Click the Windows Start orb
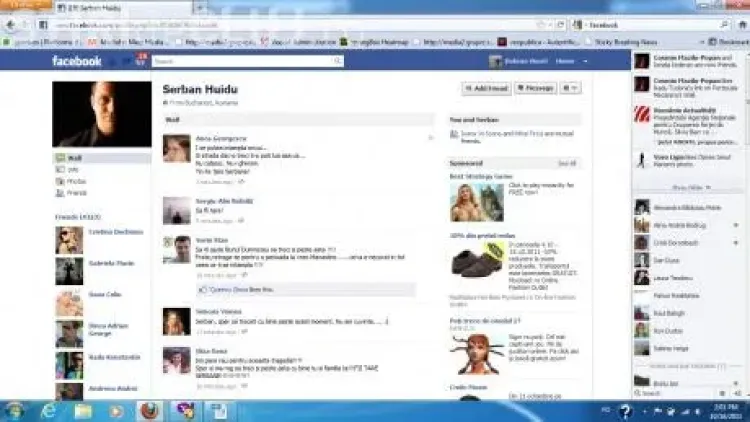 click(x=15, y=410)
